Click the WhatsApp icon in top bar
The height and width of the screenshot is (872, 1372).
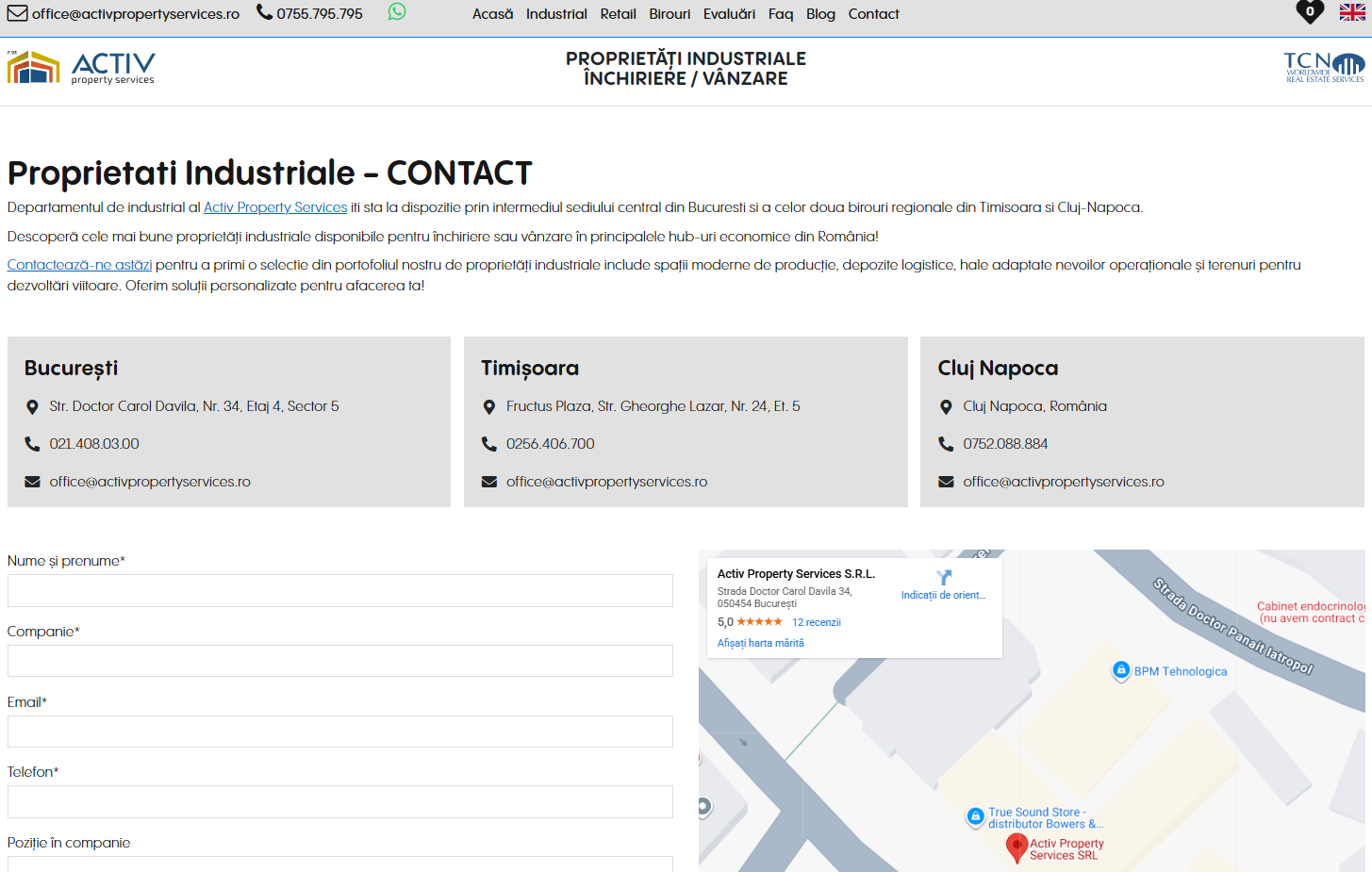397,12
